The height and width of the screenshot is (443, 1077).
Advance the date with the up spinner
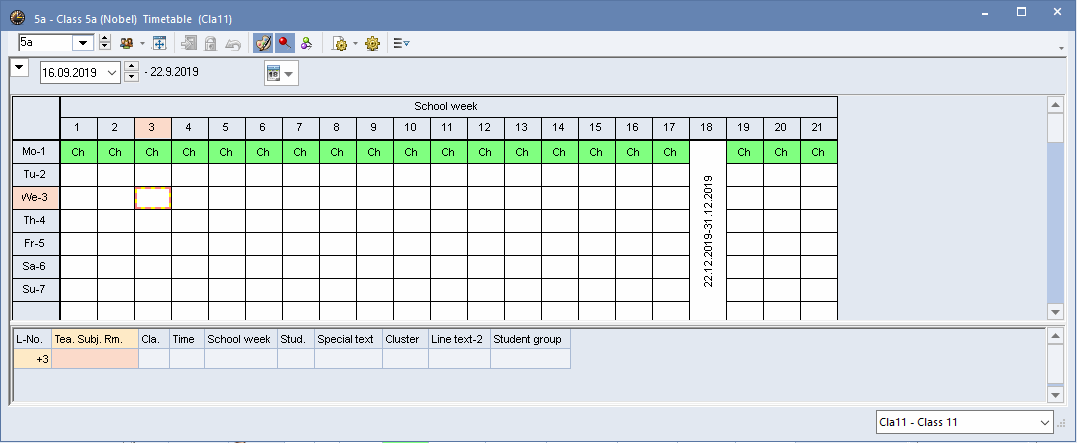pyautogui.click(x=132, y=67)
